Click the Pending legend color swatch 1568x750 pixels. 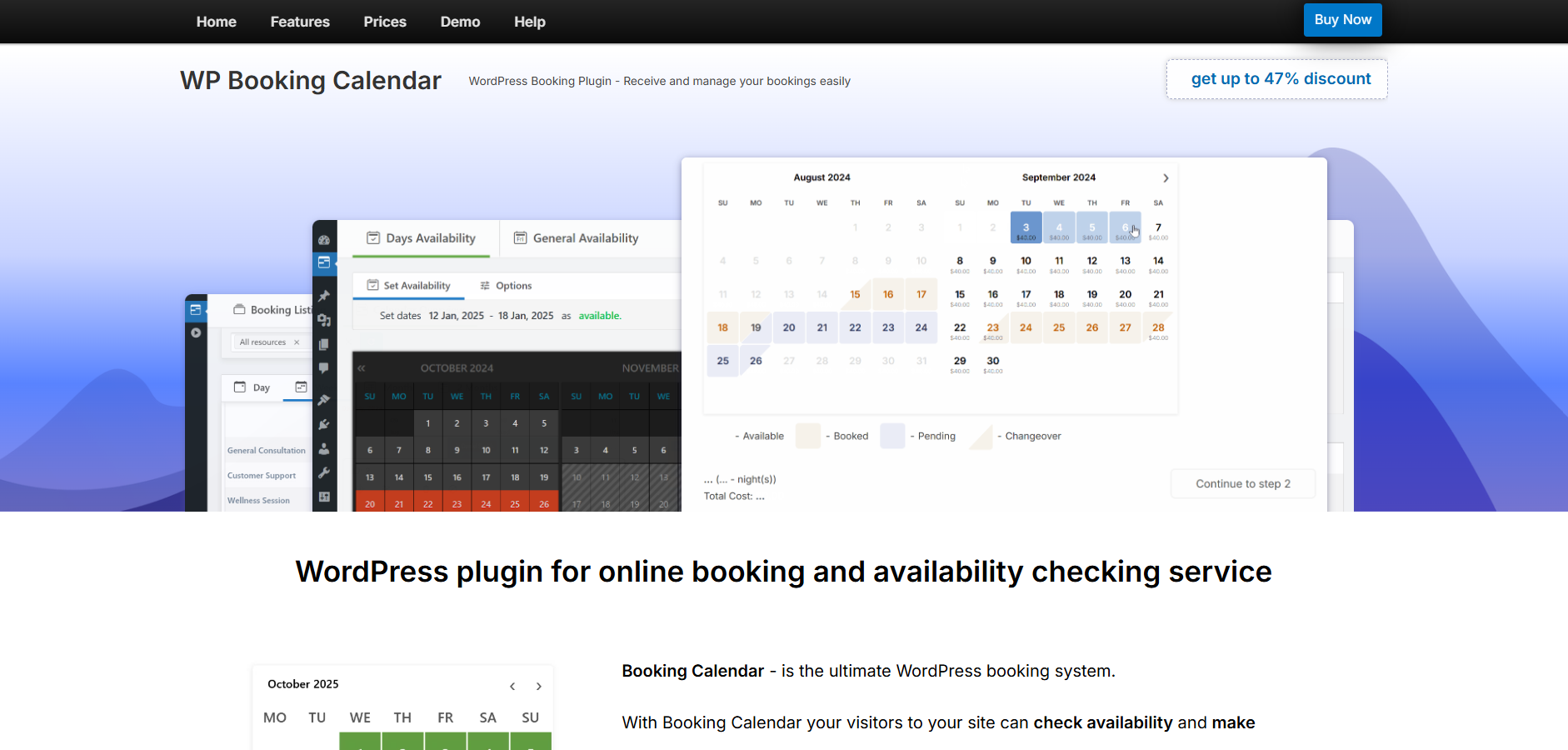892,436
